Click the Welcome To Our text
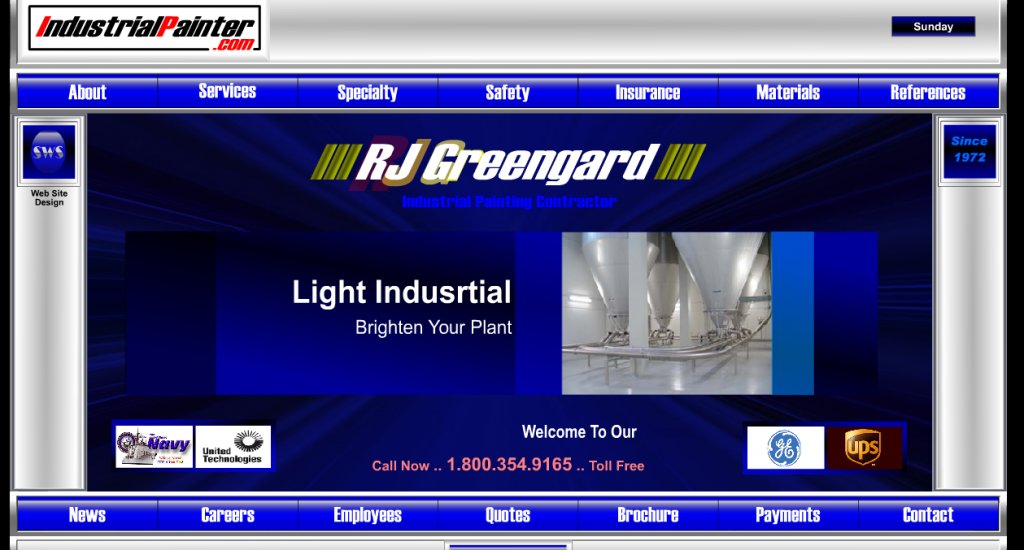 [579, 432]
